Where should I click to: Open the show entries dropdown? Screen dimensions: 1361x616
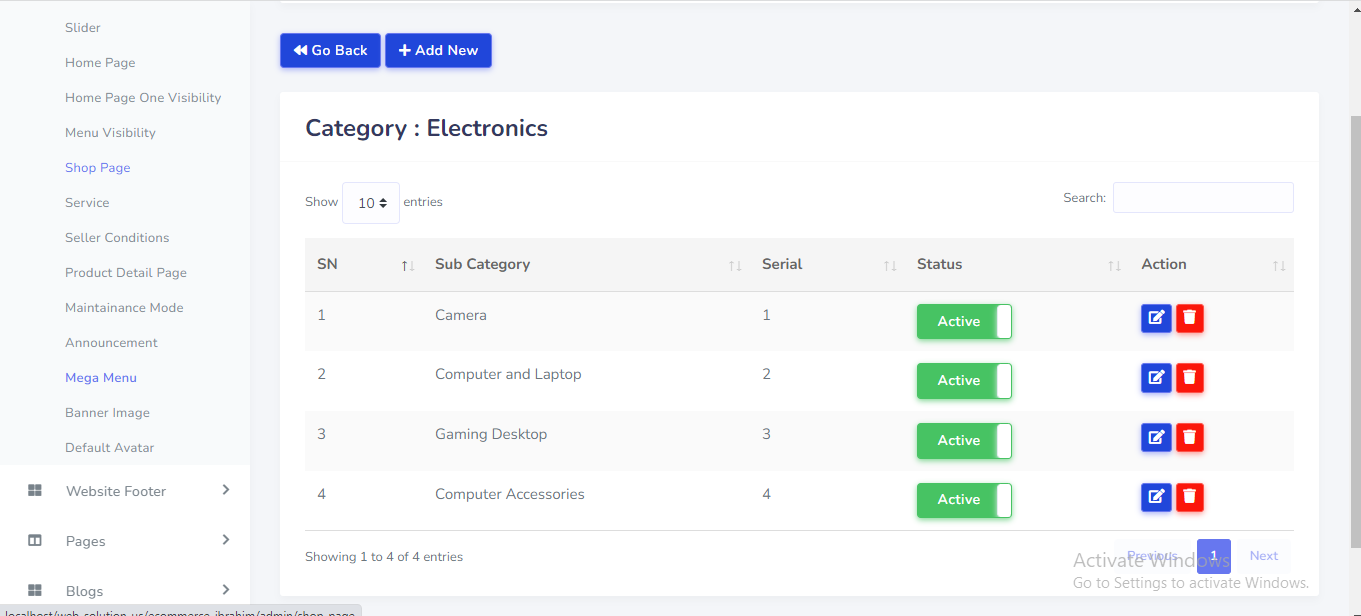pyautogui.click(x=371, y=203)
